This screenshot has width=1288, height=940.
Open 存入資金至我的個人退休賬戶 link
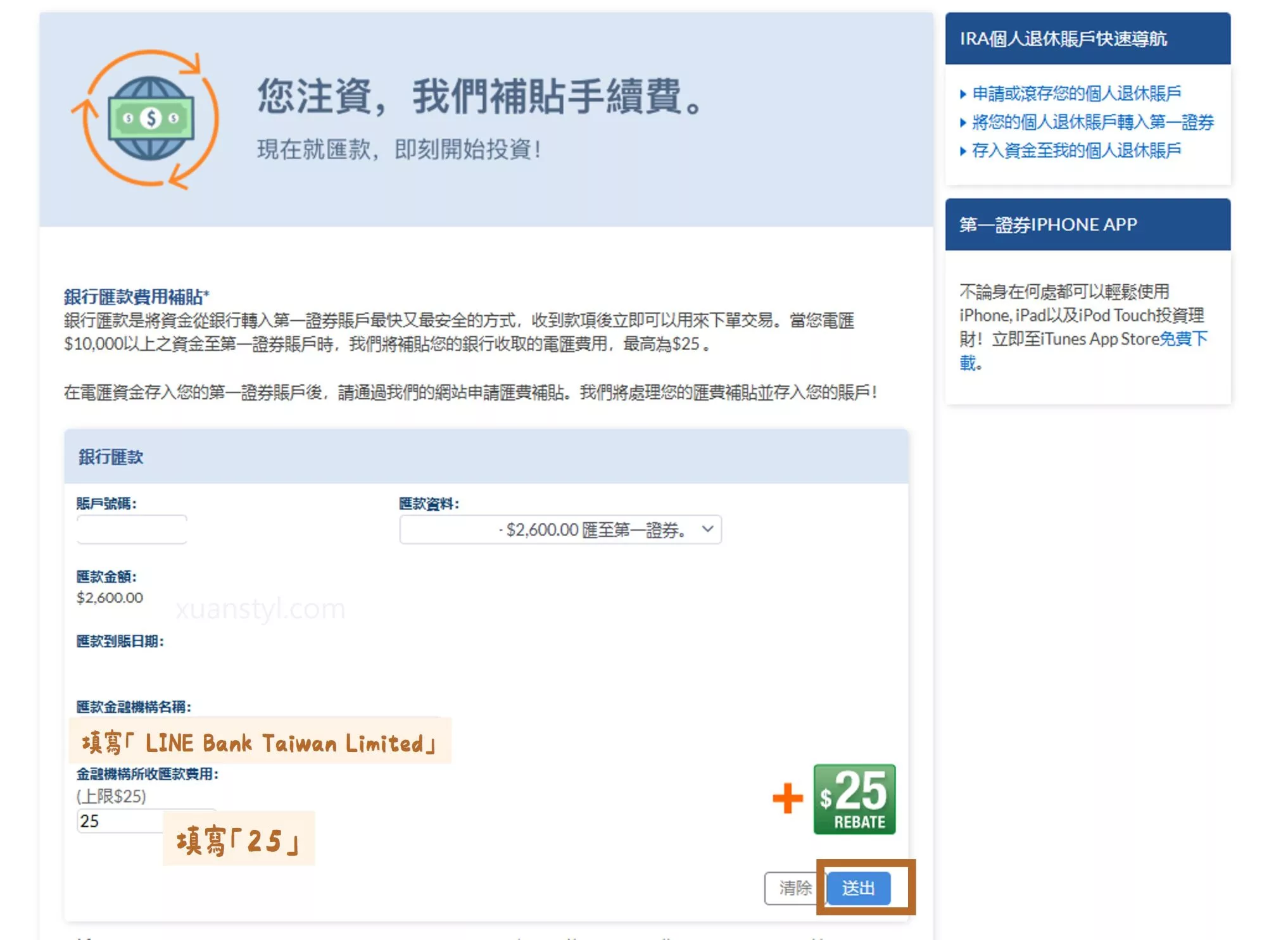(1076, 151)
